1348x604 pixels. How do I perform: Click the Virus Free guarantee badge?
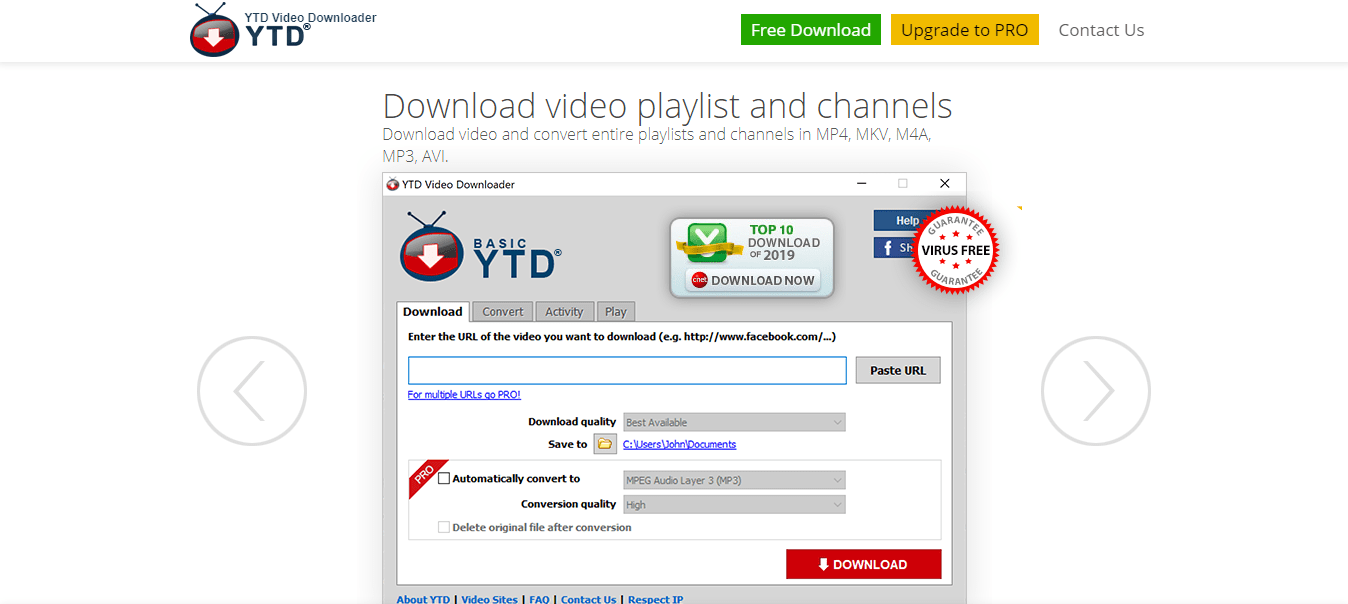(955, 251)
